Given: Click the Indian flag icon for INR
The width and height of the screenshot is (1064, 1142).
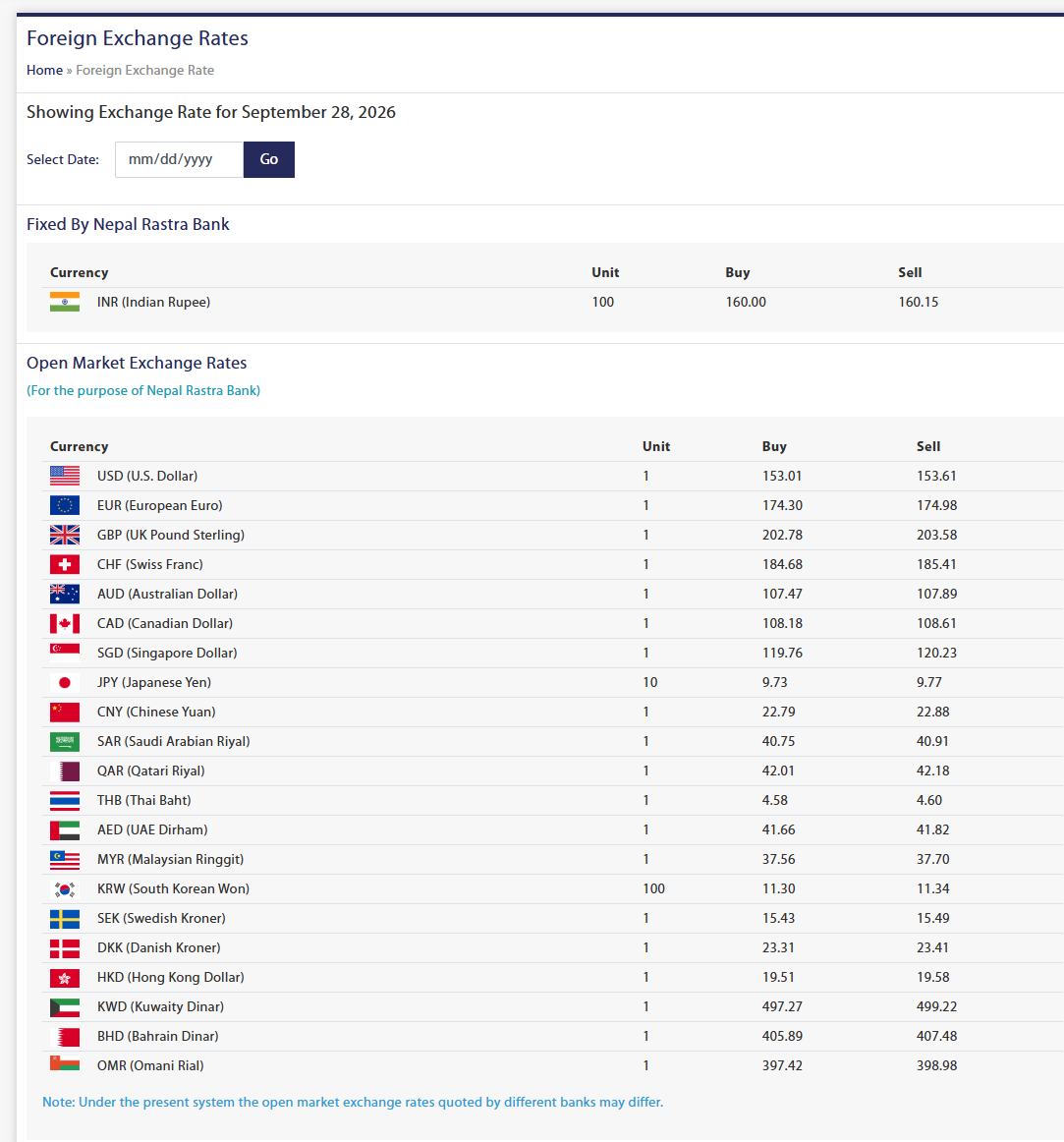Looking at the screenshot, I should point(65,302).
